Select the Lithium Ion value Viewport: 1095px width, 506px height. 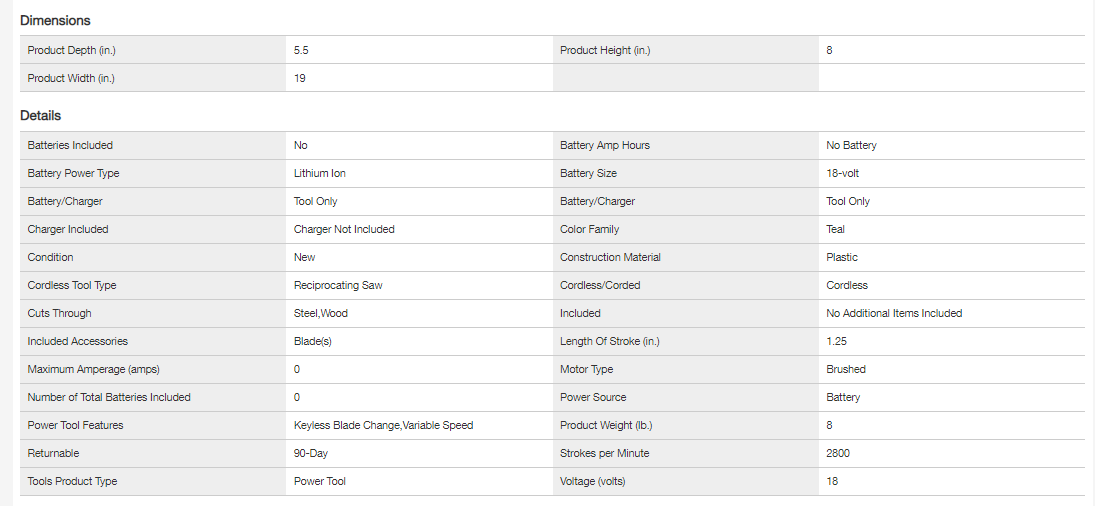click(320, 173)
